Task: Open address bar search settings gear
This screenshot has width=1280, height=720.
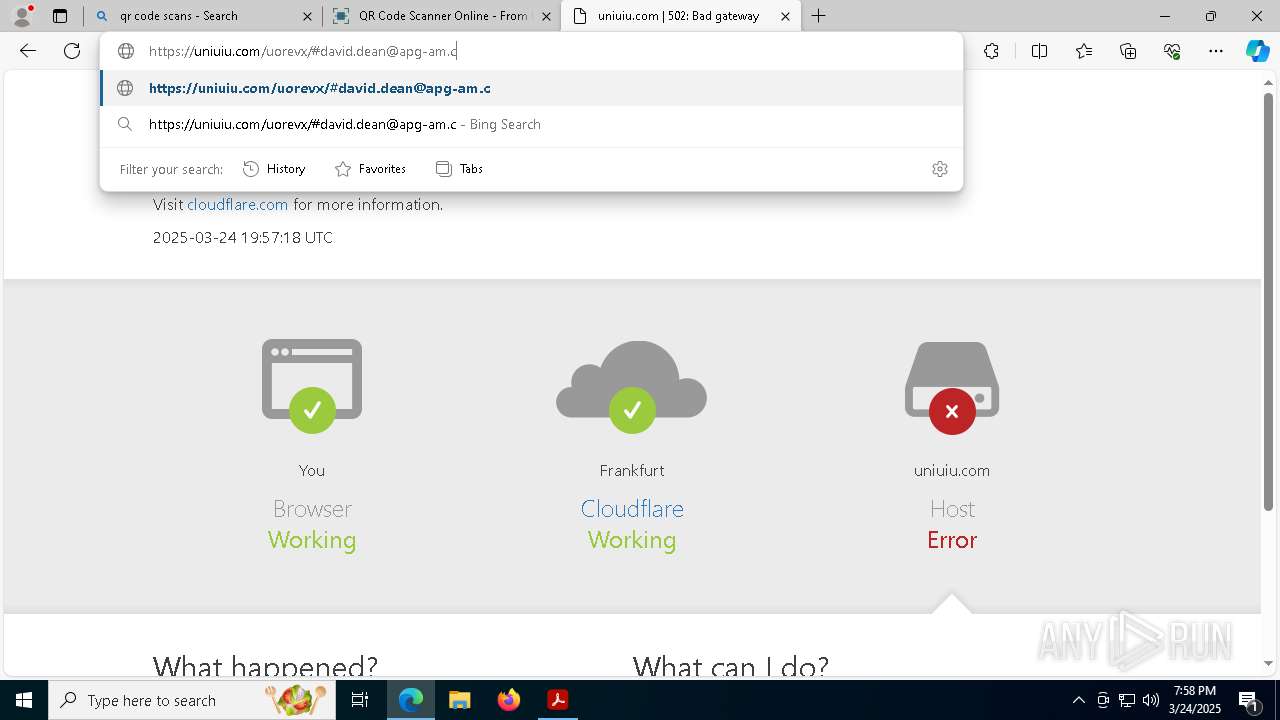Action: click(939, 169)
